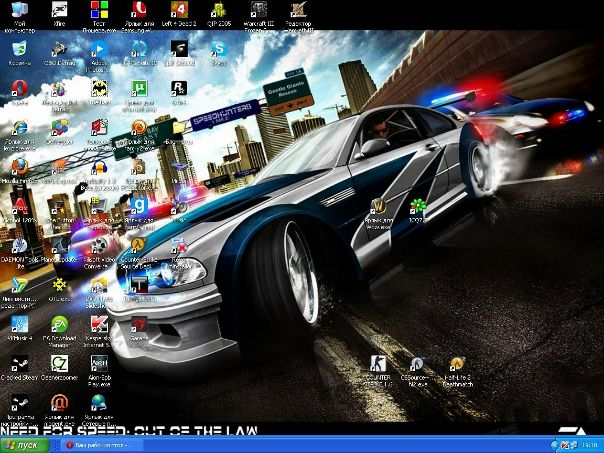604x453 pixels.
Task: Open the Kaspersky Internet Security shortcut
Action: pos(99,325)
